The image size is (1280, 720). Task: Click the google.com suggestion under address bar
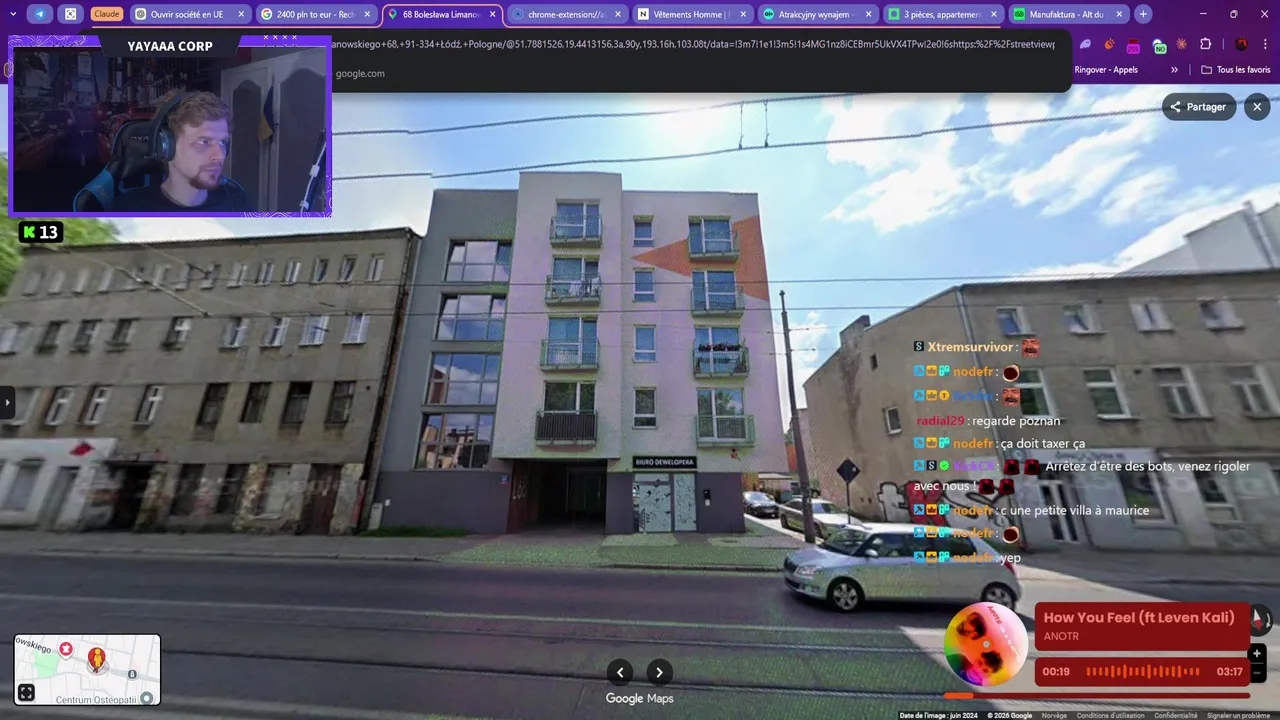[x=360, y=73]
